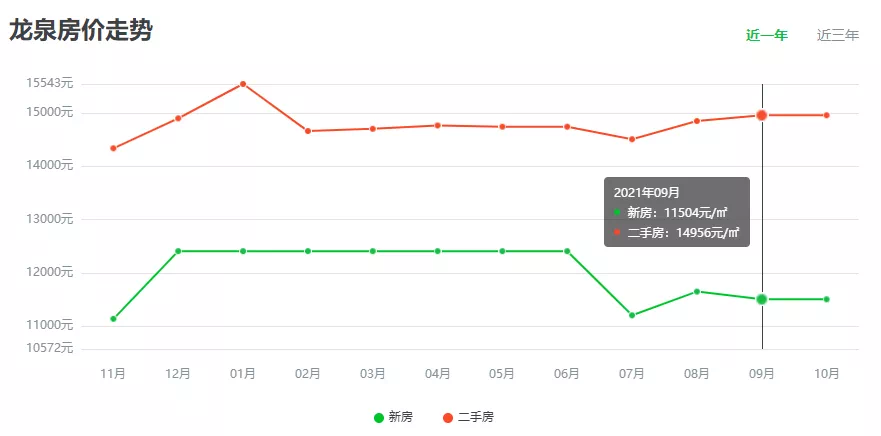Switch to the 近三年 tab

pos(837,36)
